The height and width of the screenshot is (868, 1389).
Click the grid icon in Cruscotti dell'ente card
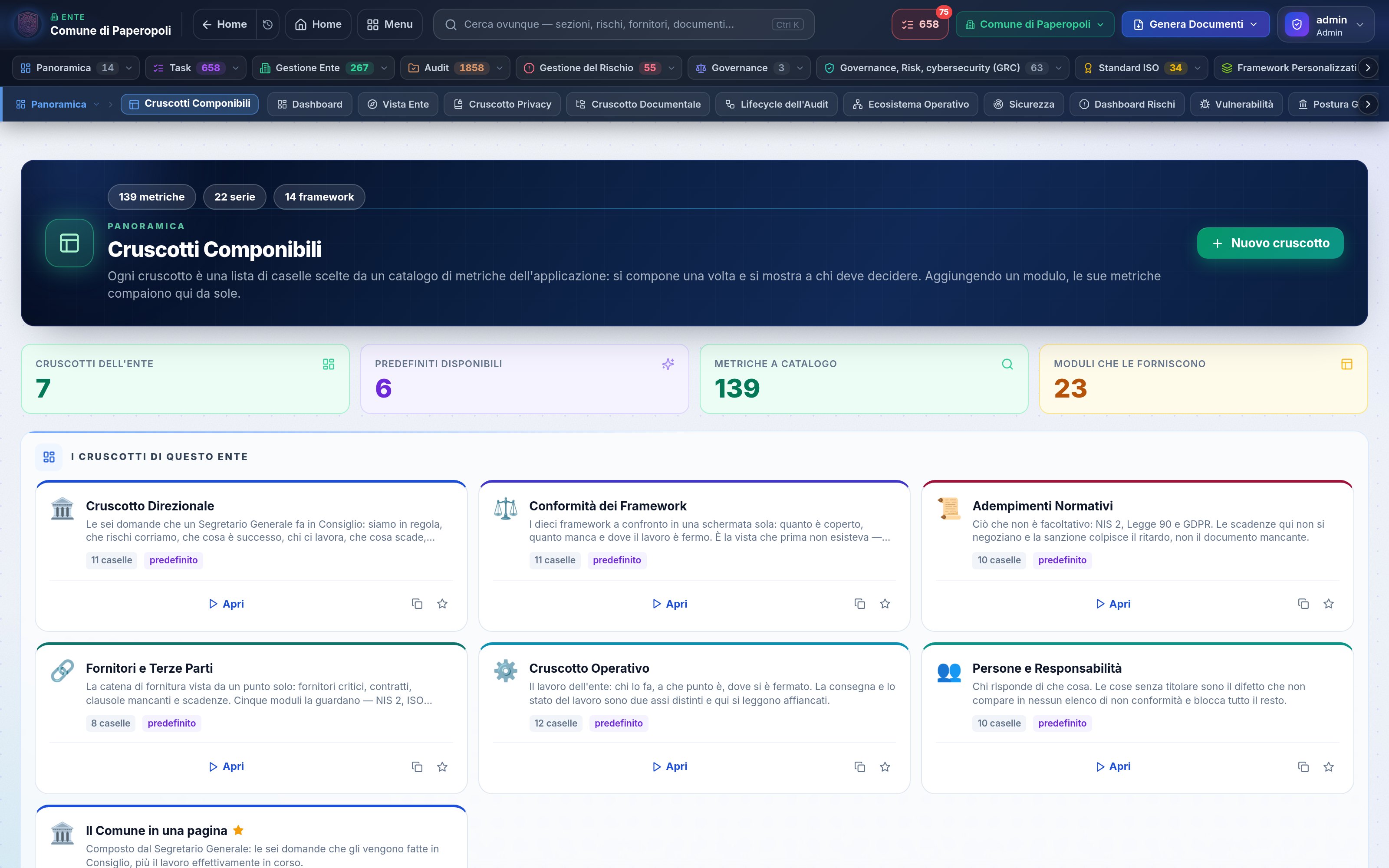click(x=328, y=364)
